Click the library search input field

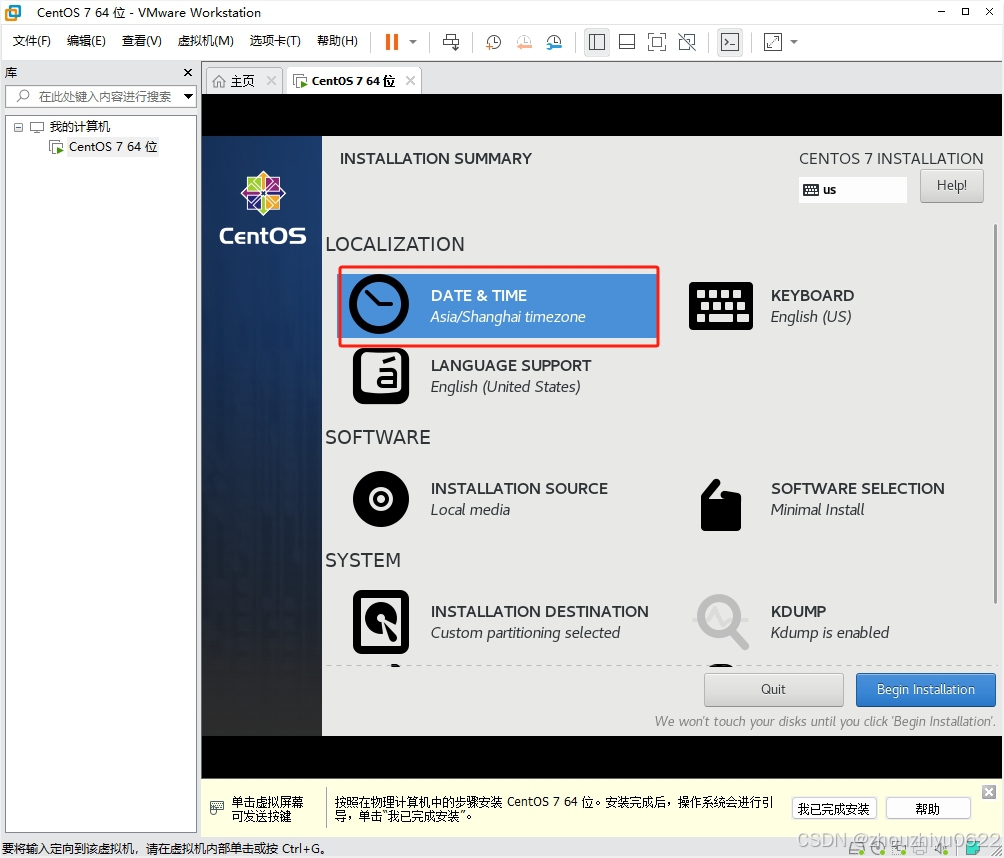(x=99, y=97)
